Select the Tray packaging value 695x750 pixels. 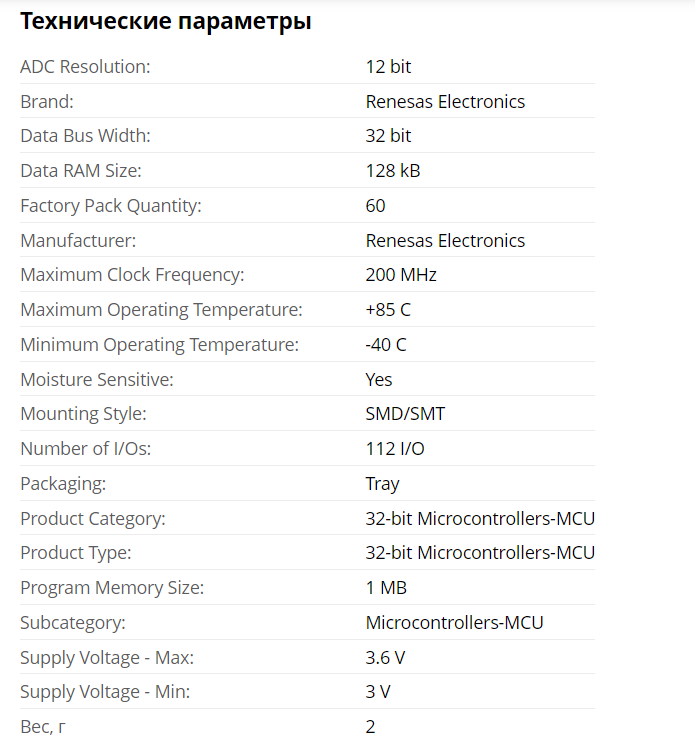tap(382, 484)
